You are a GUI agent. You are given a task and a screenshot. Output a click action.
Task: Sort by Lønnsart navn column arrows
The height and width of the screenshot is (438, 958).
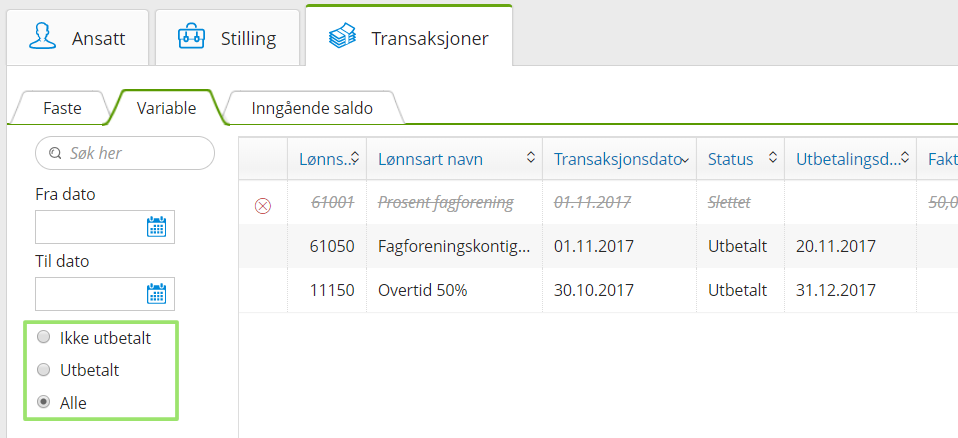(531, 158)
